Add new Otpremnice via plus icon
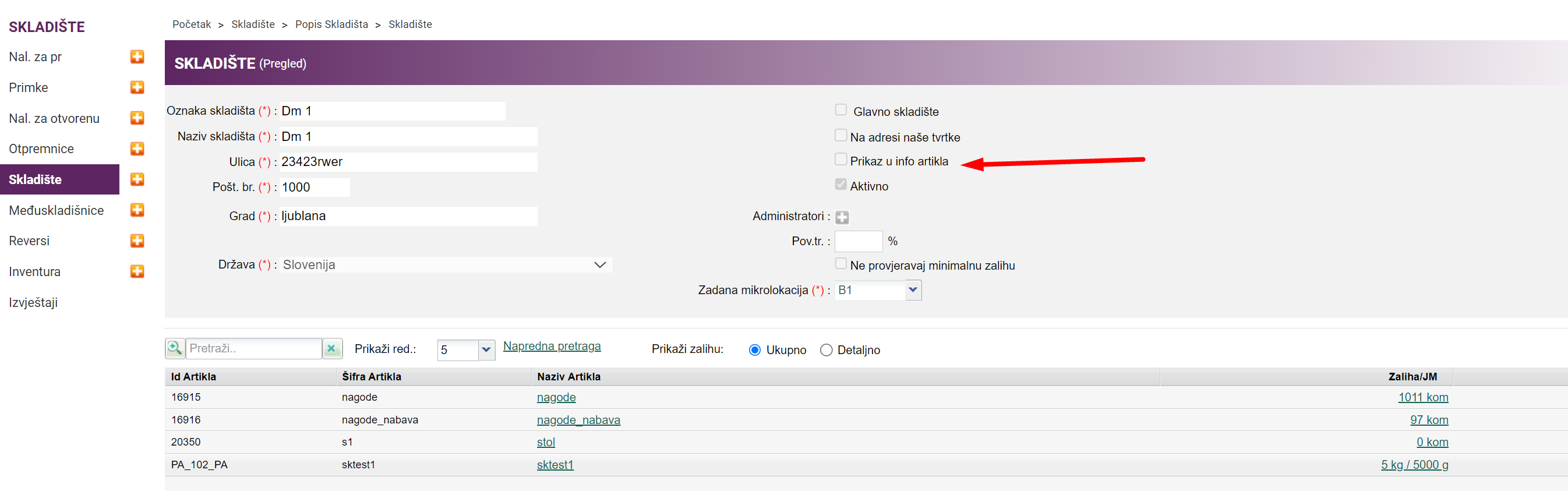The image size is (1568, 491). click(137, 149)
